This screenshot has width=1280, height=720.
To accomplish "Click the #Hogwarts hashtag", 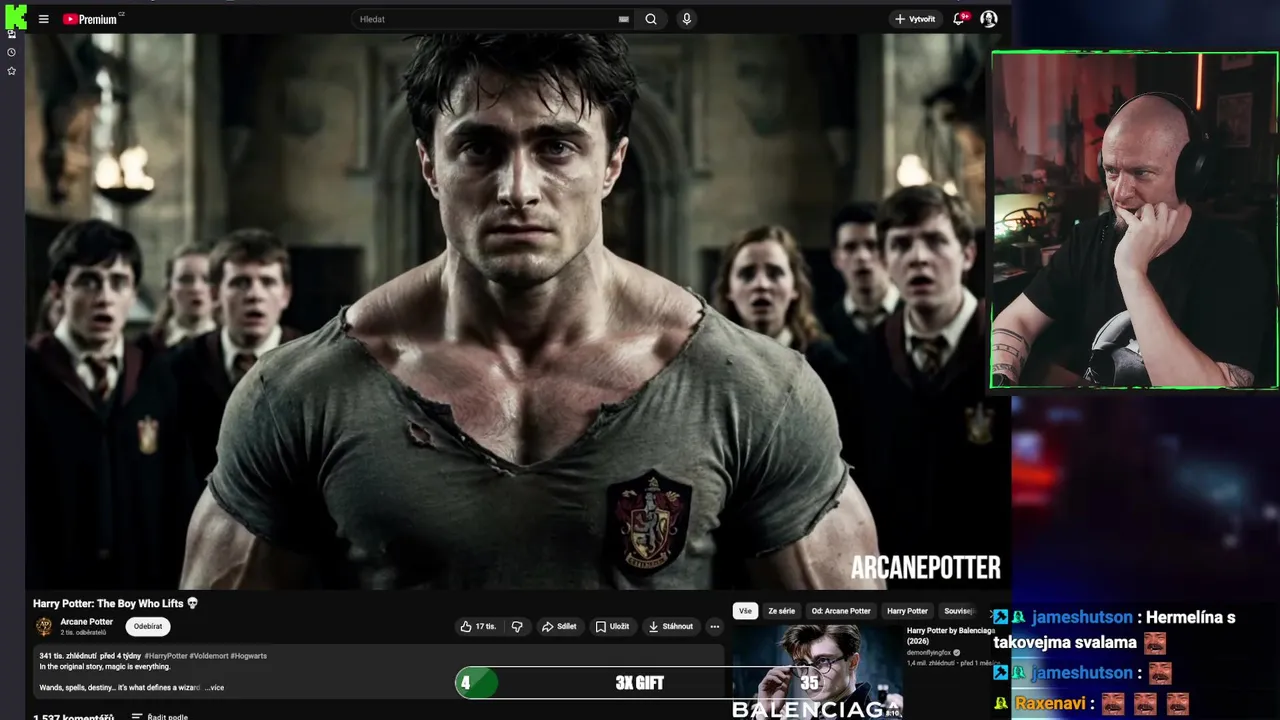I will point(249,656).
